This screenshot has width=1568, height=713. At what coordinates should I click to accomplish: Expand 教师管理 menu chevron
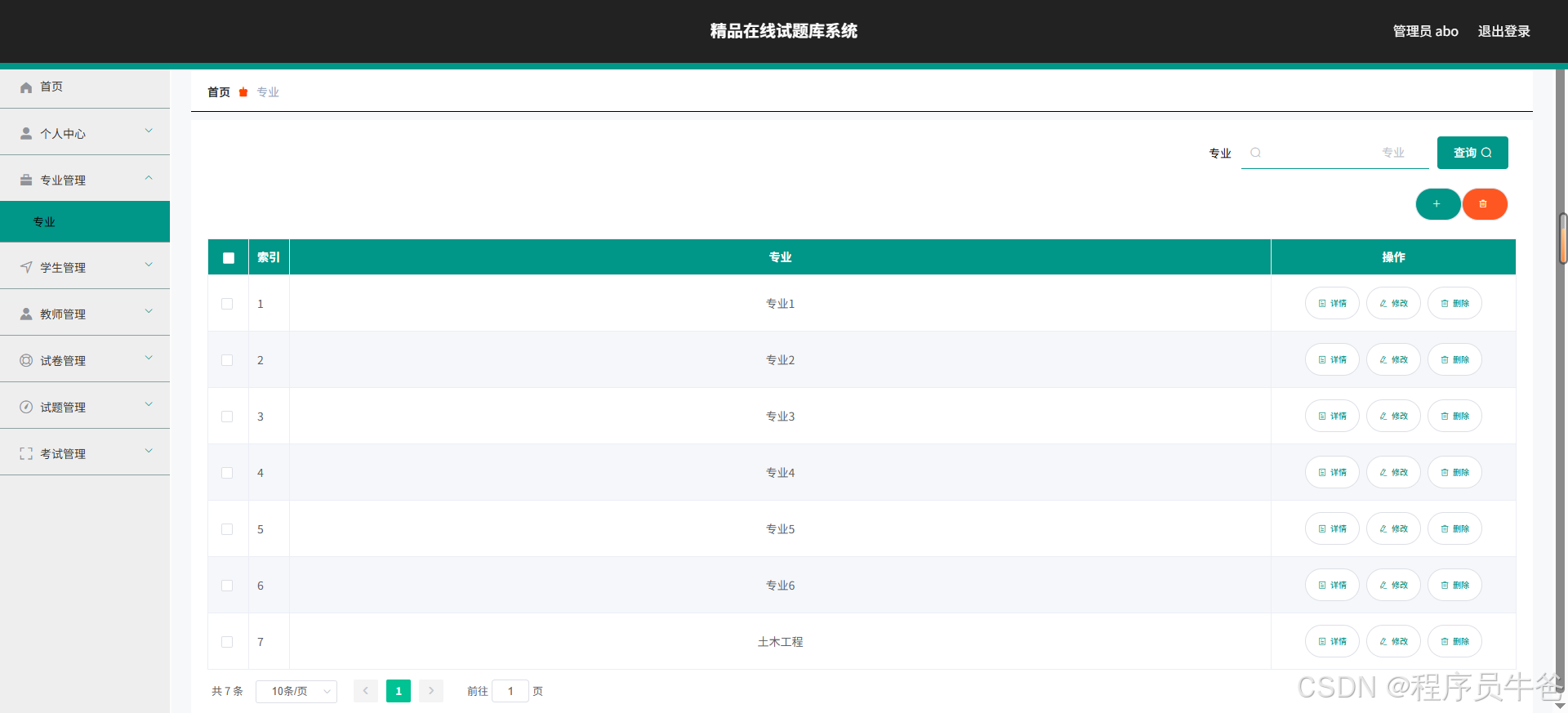click(149, 311)
